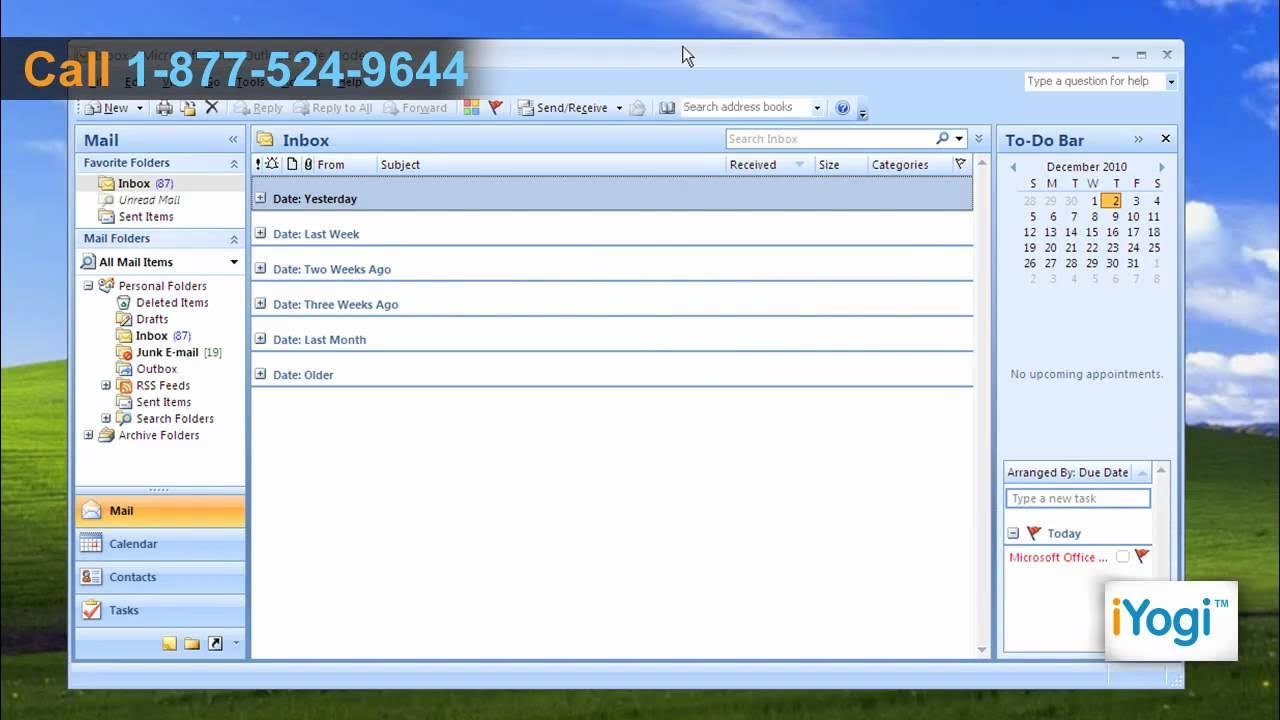Expand the Date: Older group
This screenshot has height=720, width=1280.
pyautogui.click(x=260, y=374)
